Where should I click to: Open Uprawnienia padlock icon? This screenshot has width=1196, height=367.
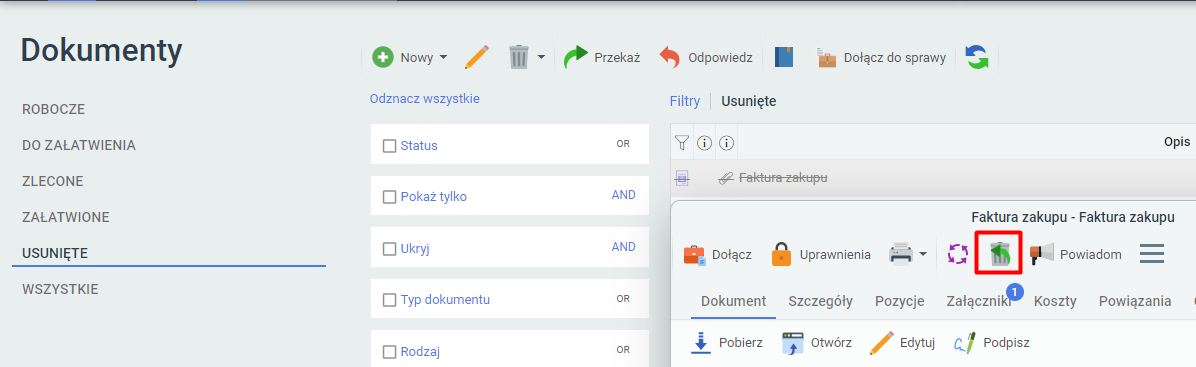tap(782, 255)
